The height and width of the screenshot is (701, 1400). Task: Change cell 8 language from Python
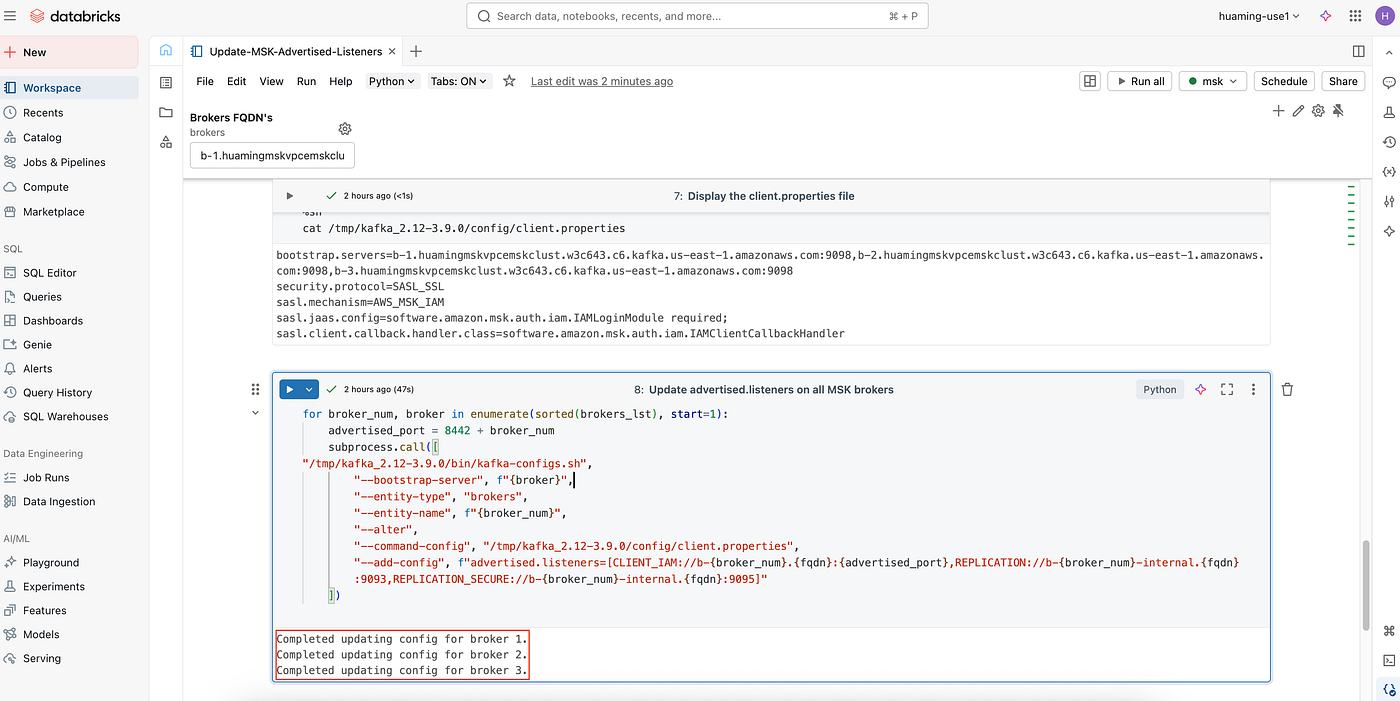click(x=1160, y=389)
